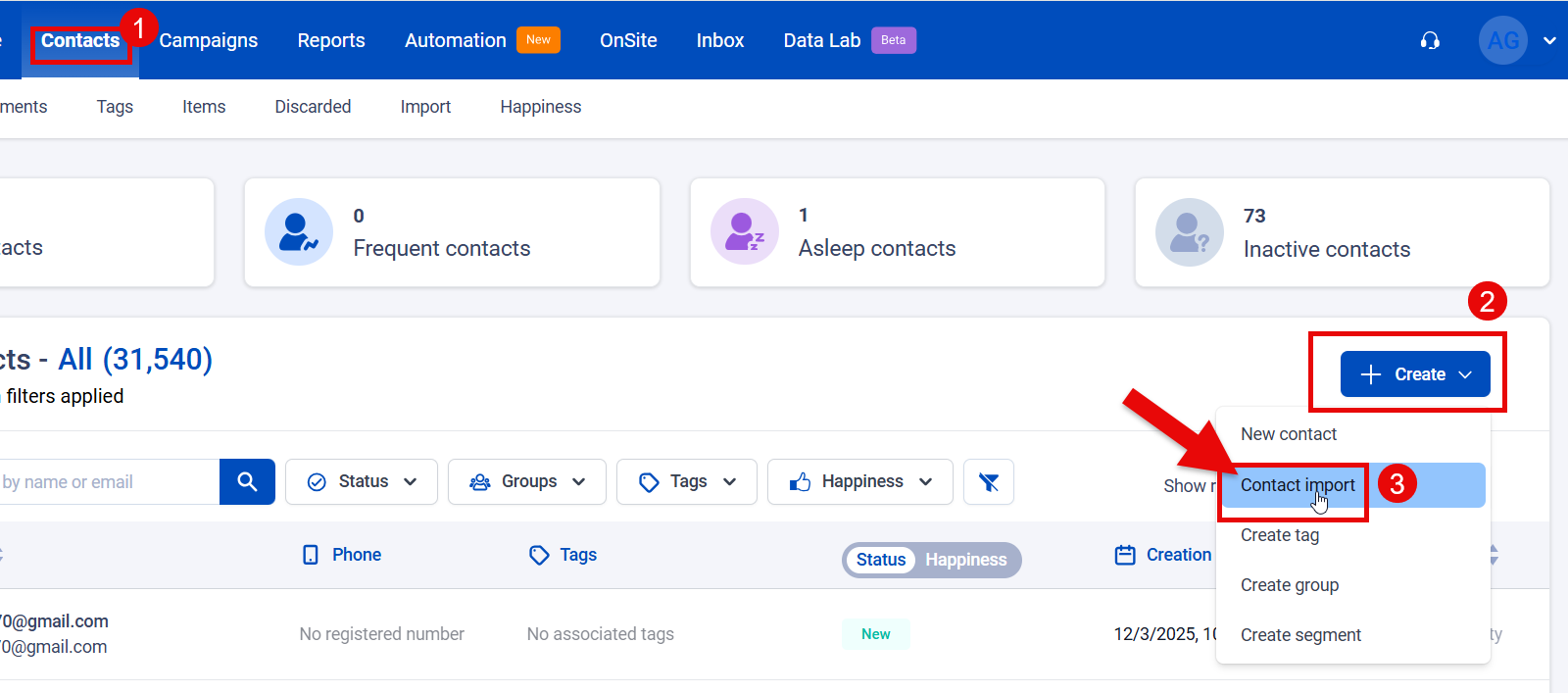Click the Asleep contacts sleeping icon

tap(744, 232)
